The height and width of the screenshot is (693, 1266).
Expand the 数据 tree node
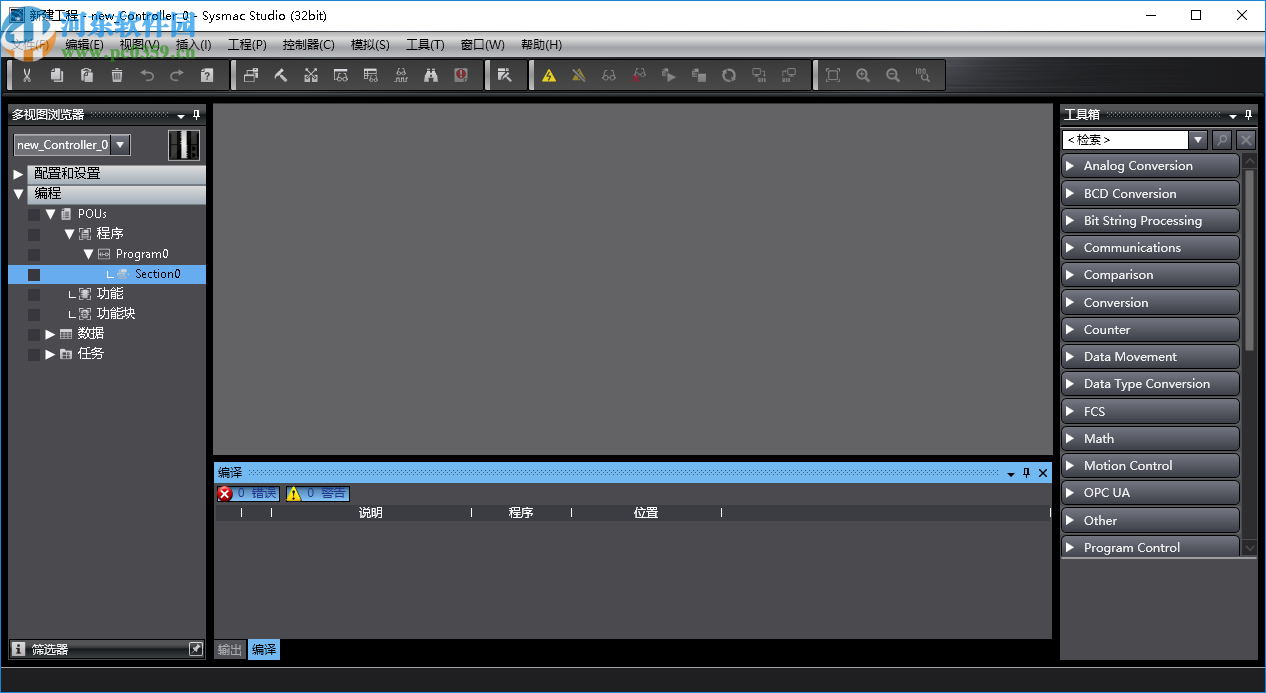pos(48,333)
